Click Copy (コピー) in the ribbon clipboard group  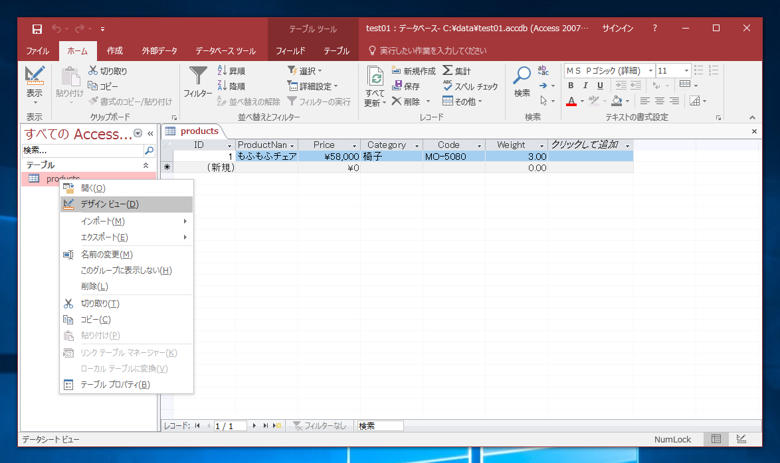pyautogui.click(x=103, y=86)
